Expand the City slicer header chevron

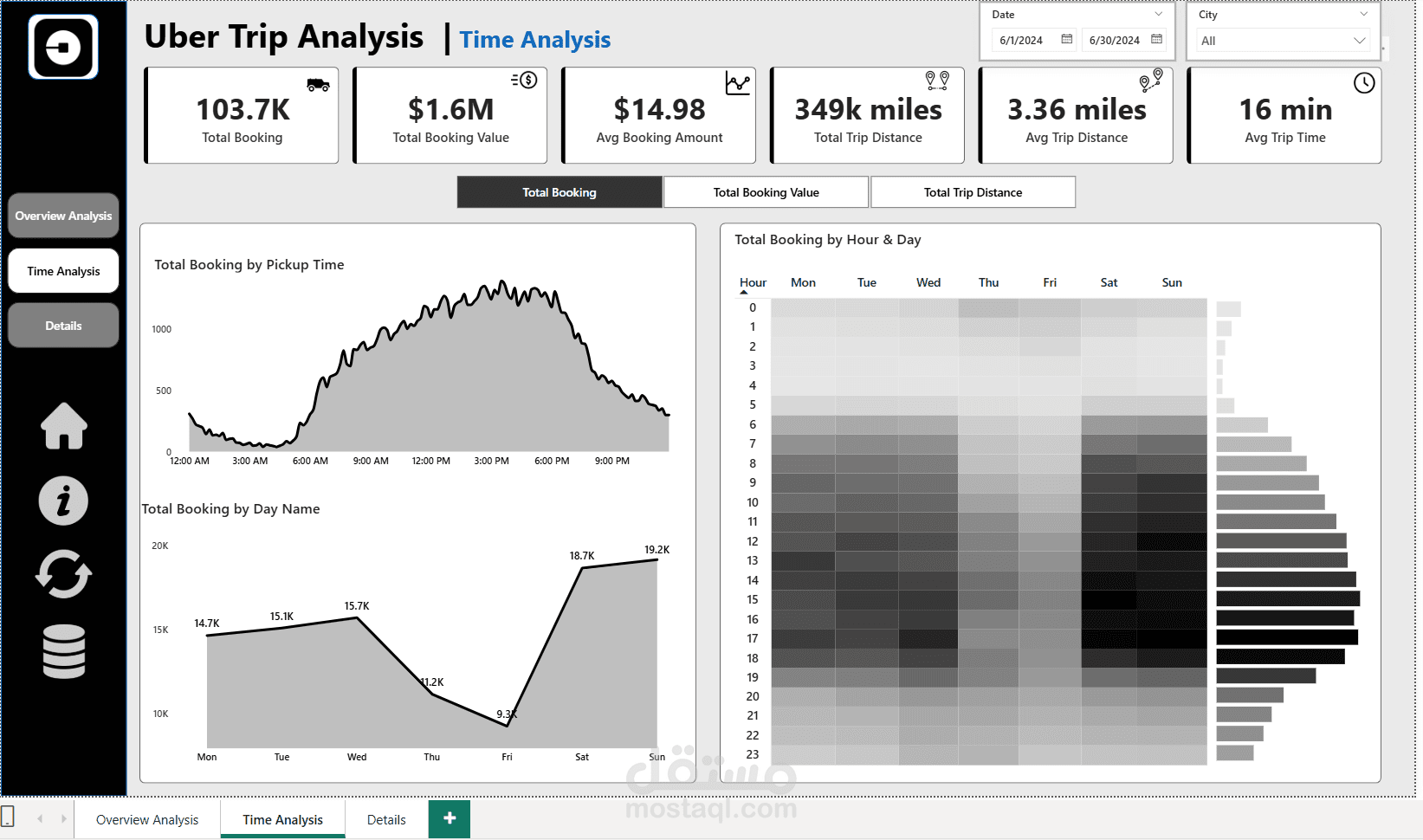coord(1364,14)
